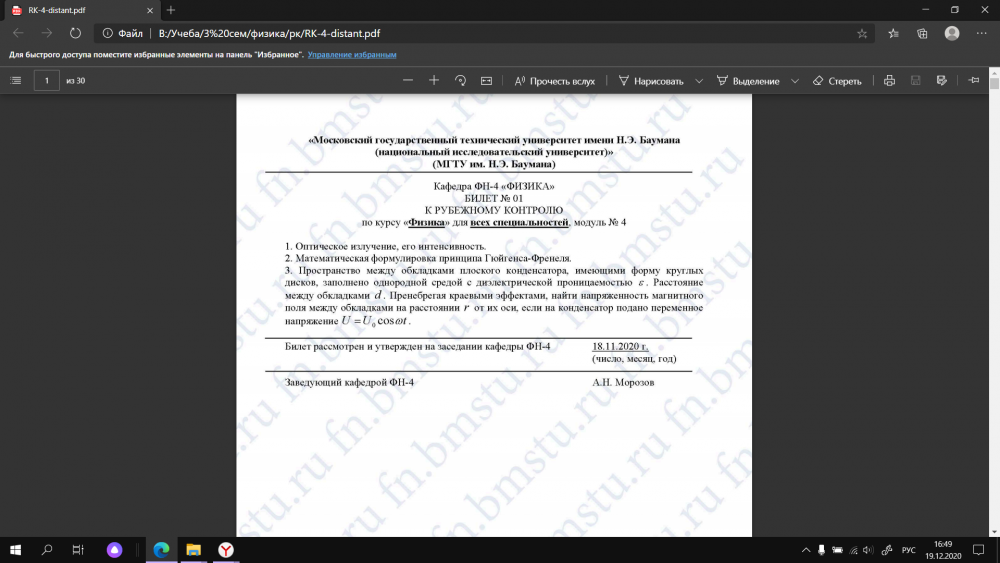The image size is (1000, 563).
Task: Rotate the PDF page
Action: [460, 80]
